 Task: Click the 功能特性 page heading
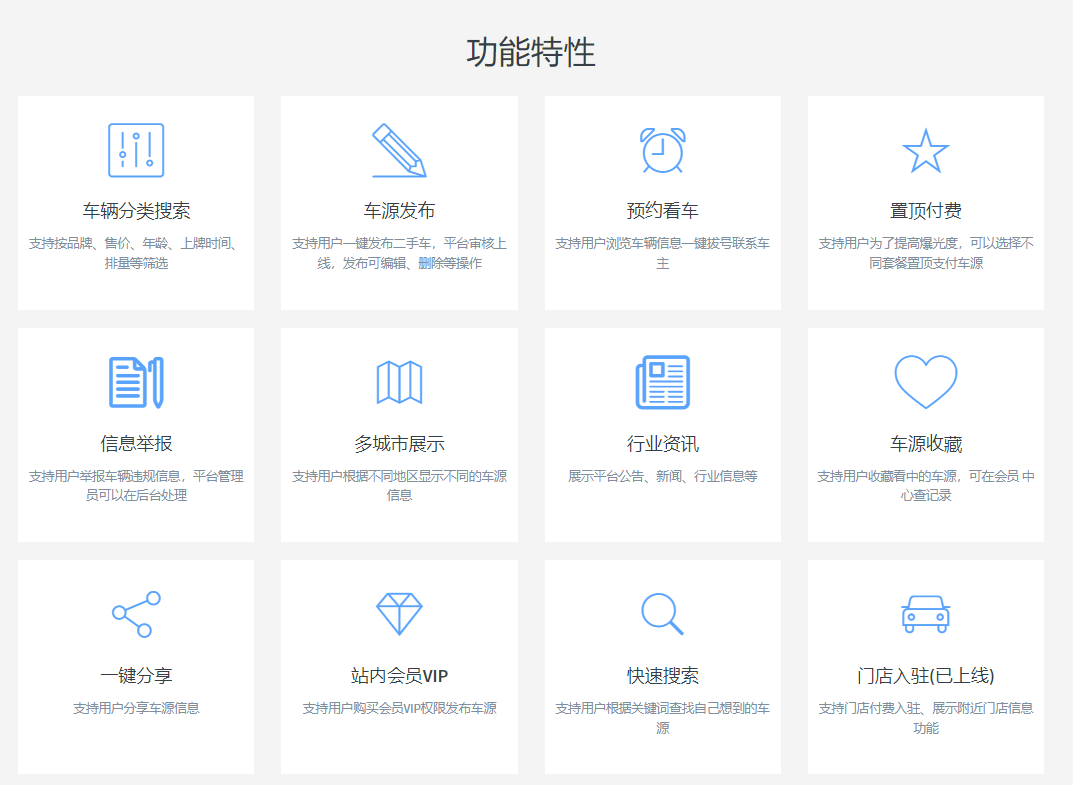531,52
